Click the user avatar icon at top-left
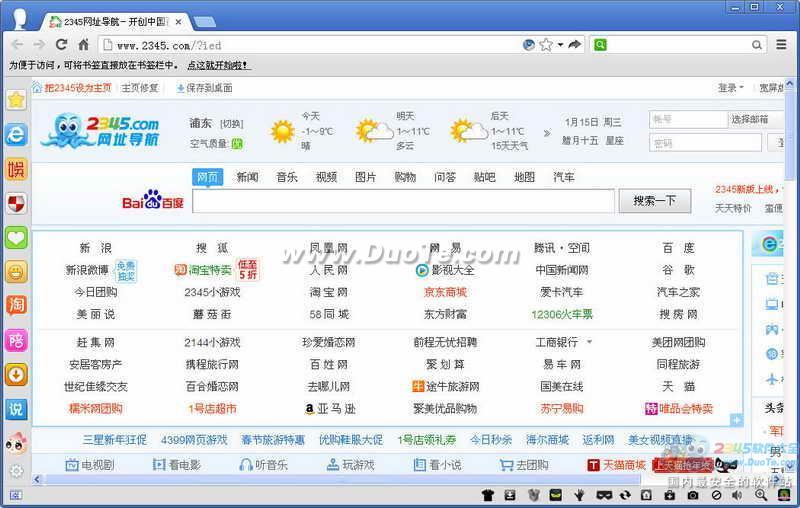 pos(19,19)
